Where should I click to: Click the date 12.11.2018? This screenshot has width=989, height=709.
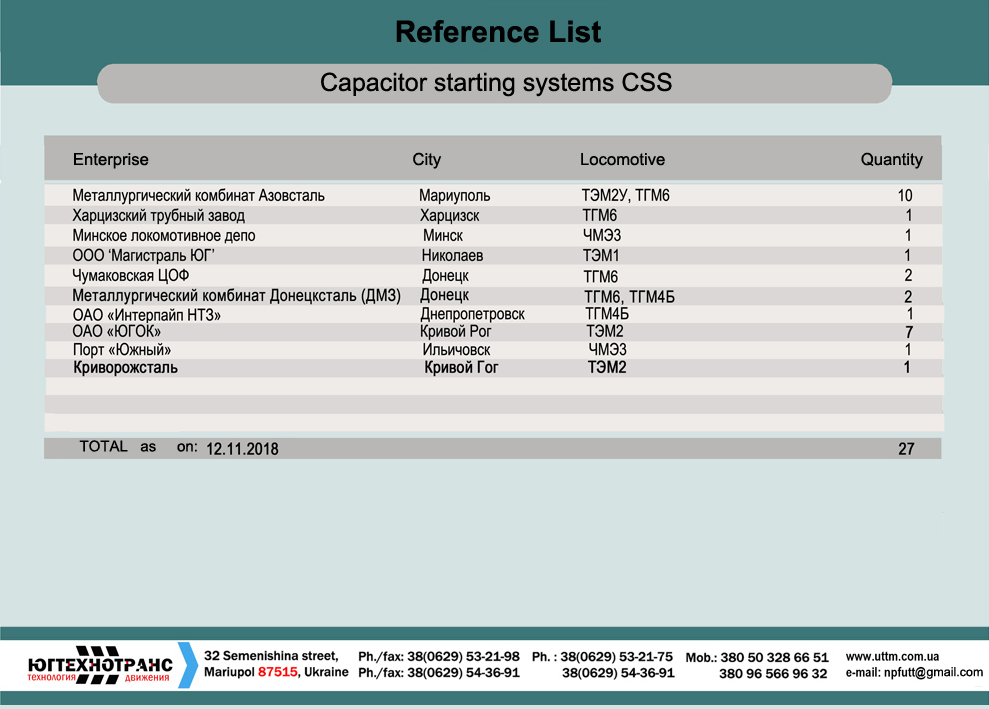tap(242, 449)
